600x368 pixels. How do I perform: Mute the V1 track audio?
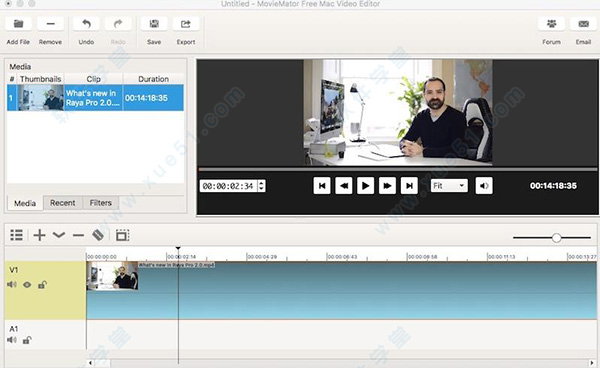[x=12, y=284]
